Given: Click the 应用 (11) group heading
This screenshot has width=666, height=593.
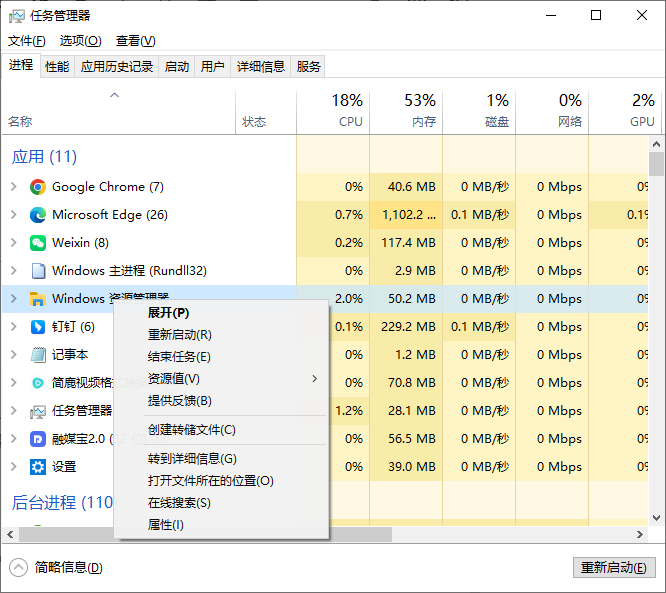Looking at the screenshot, I should pos(44,157).
